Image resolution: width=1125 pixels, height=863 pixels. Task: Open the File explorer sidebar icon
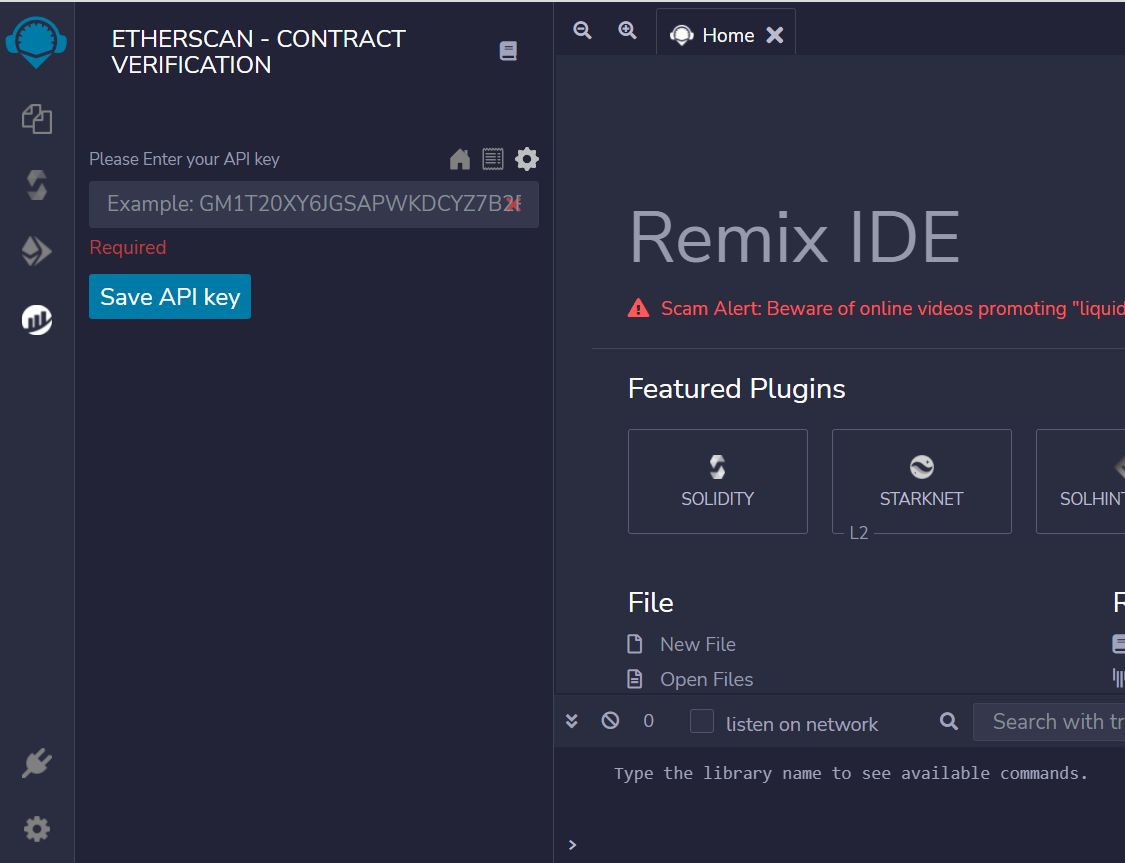pyautogui.click(x=37, y=119)
